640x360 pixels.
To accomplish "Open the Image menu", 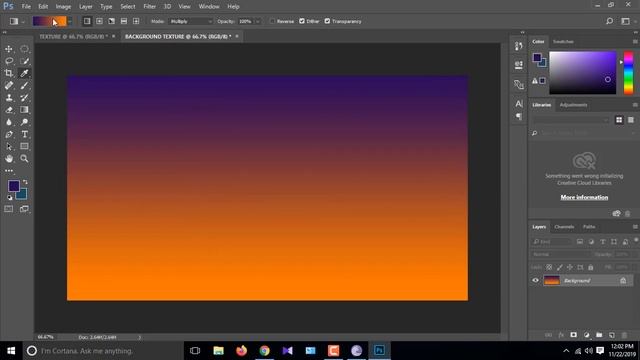I will [x=63, y=7].
